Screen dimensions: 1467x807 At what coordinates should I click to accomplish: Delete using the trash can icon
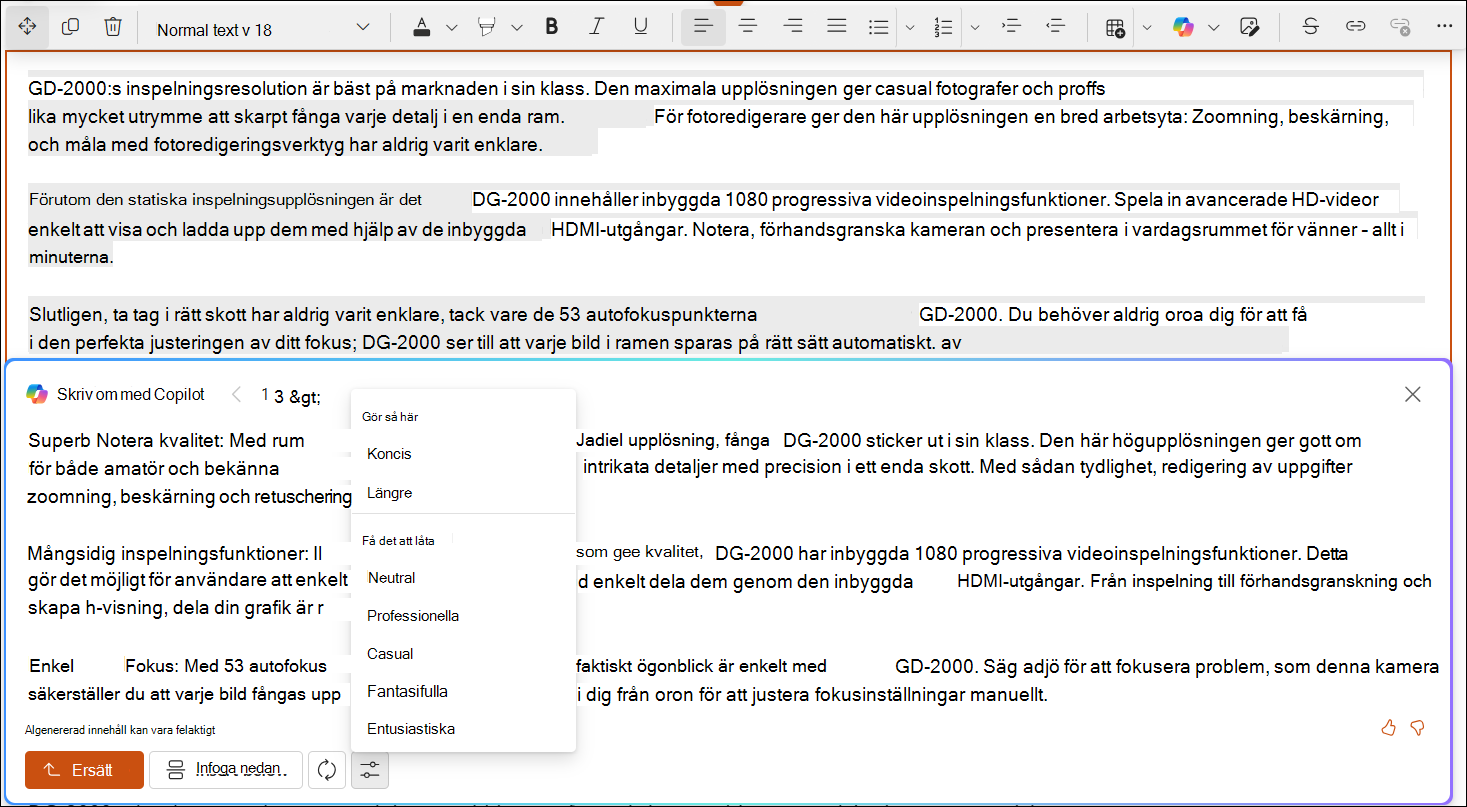pos(113,27)
